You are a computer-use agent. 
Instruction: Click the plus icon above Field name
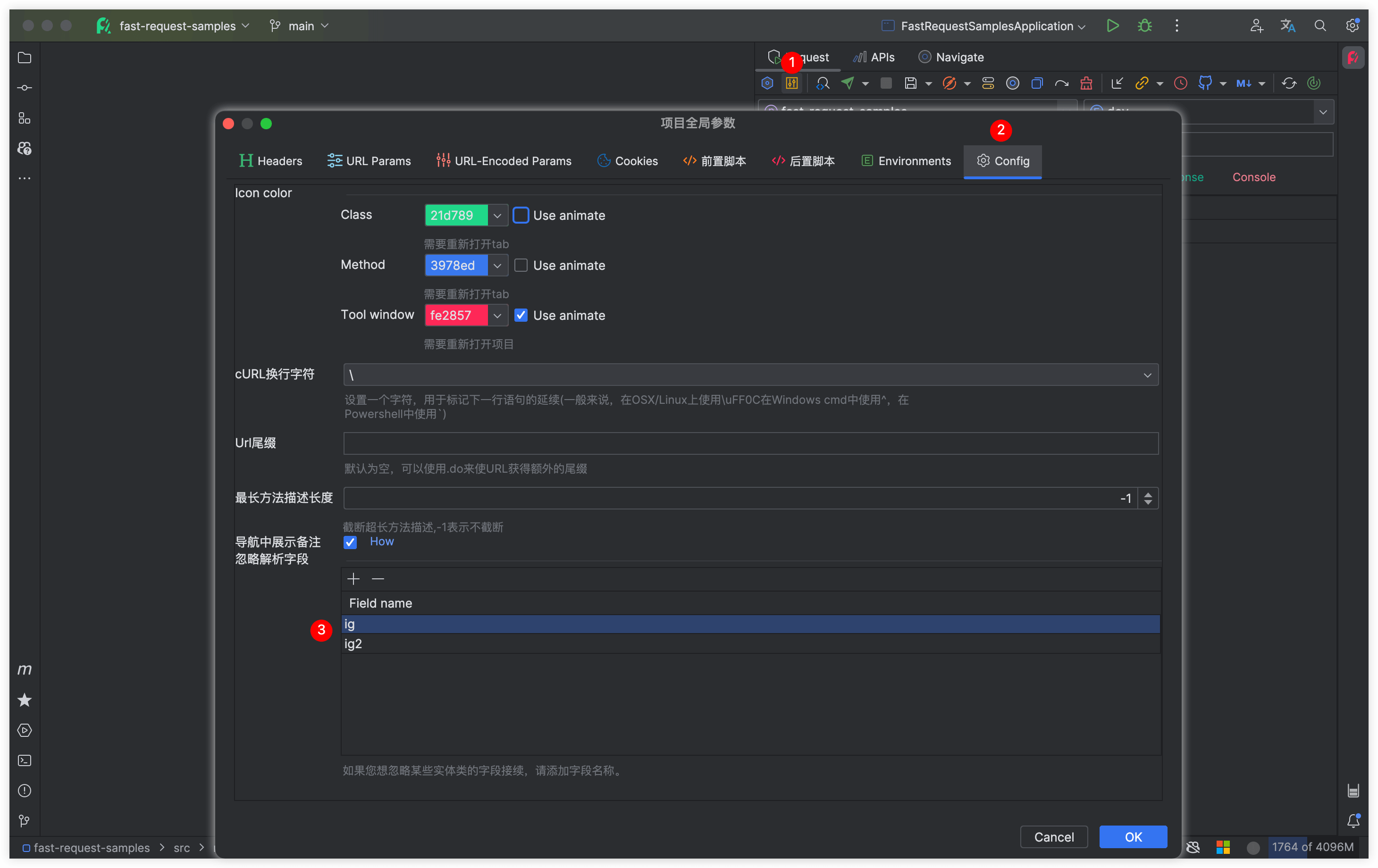pos(353,579)
